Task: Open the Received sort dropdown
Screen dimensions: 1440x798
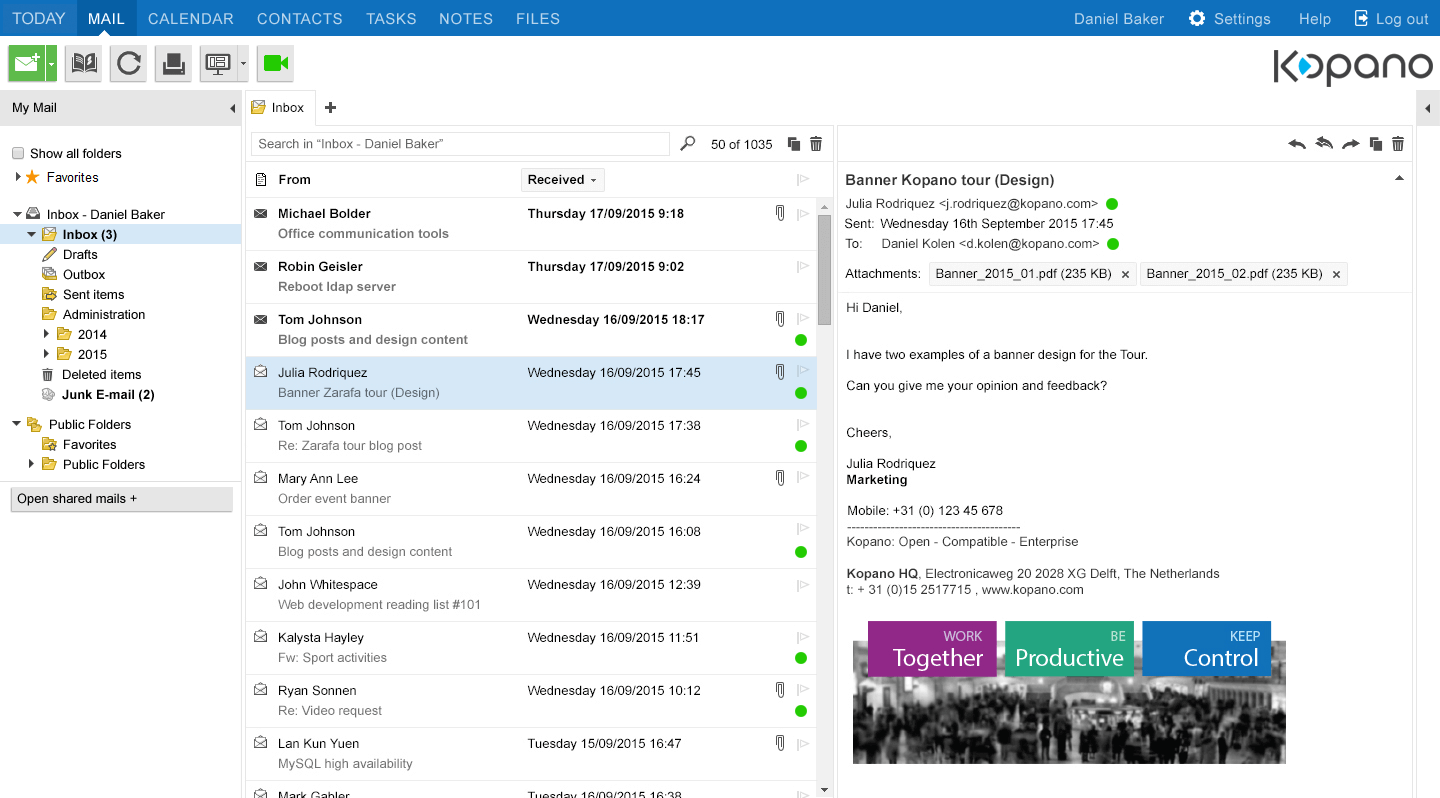Action: [562, 180]
